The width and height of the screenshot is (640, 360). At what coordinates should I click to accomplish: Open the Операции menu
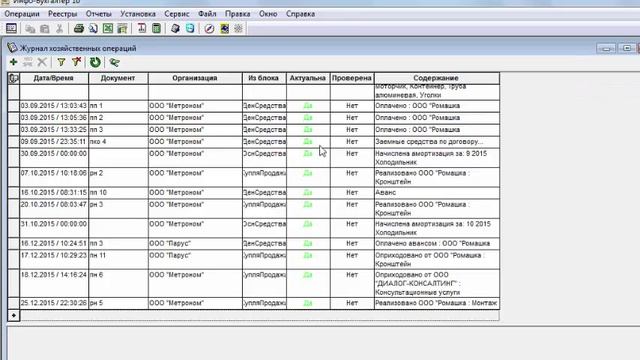(x=22, y=14)
